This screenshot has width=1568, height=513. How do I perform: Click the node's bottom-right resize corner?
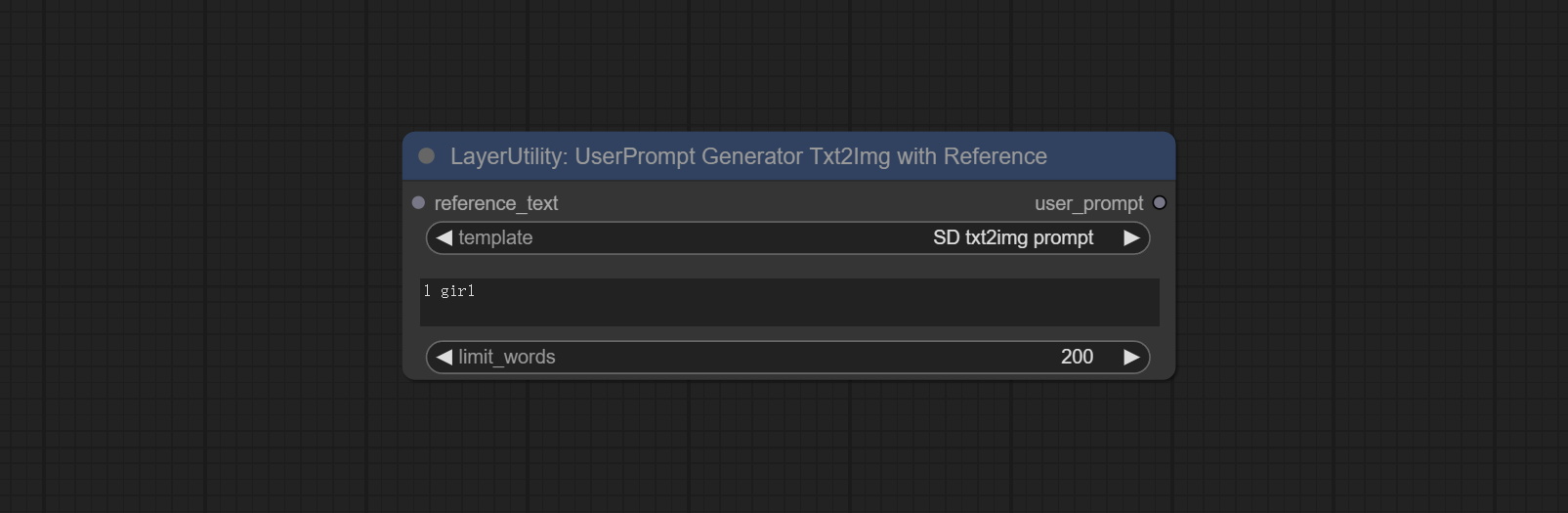pyautogui.click(x=1171, y=376)
